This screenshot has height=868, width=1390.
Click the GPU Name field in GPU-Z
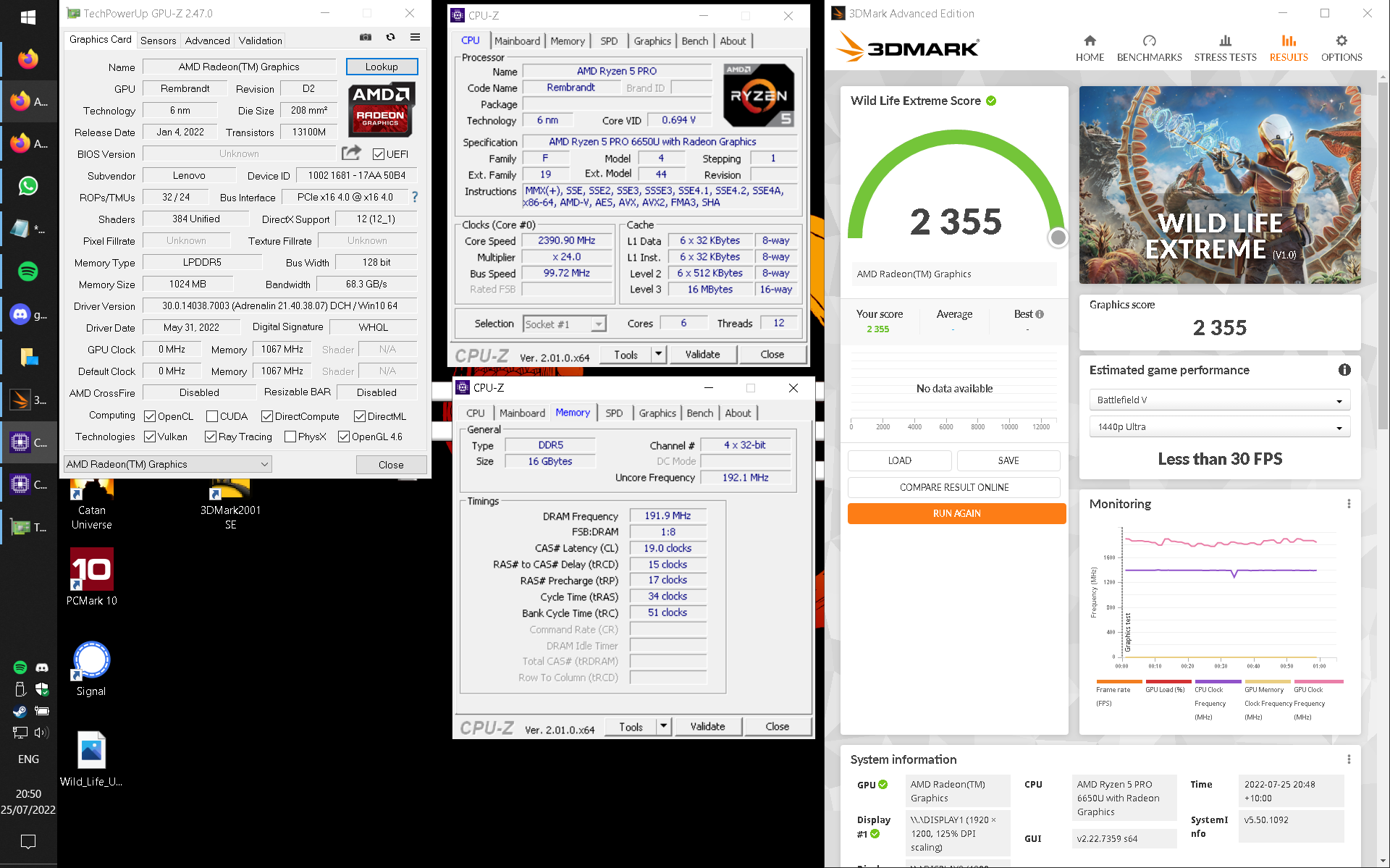pyautogui.click(x=239, y=67)
